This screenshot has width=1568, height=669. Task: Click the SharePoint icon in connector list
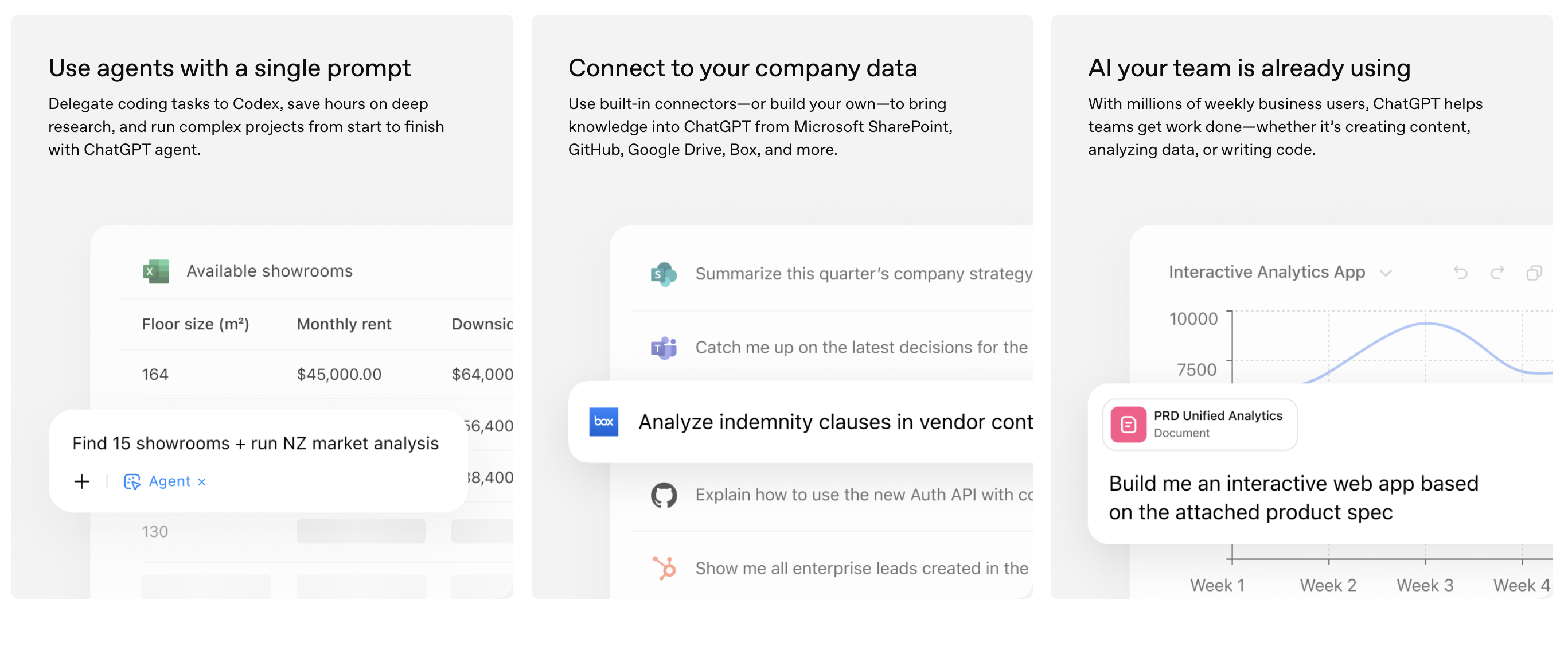664,274
